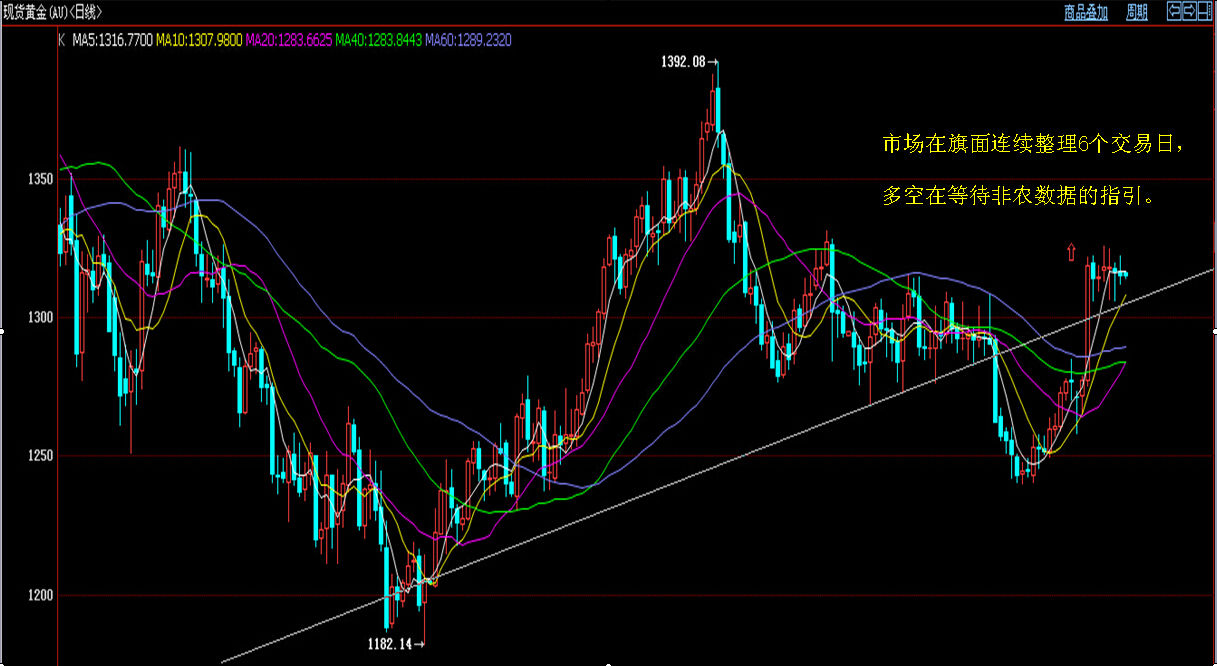The image size is (1217, 666).
Task: Click the 1392.08 high price marker
Action: [684, 62]
